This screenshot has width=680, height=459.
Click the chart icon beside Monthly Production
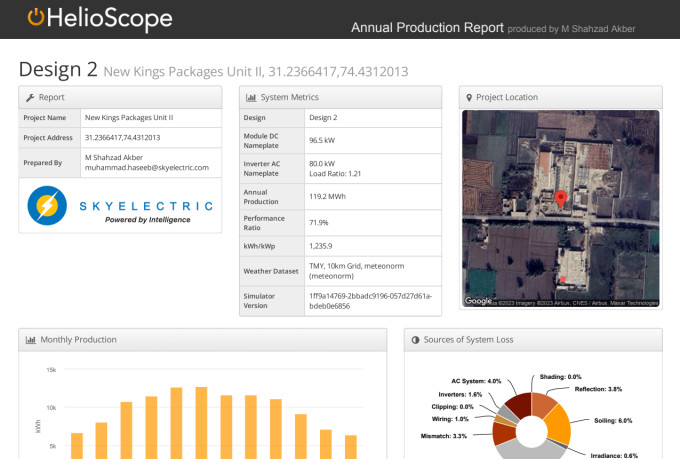tap(30, 340)
